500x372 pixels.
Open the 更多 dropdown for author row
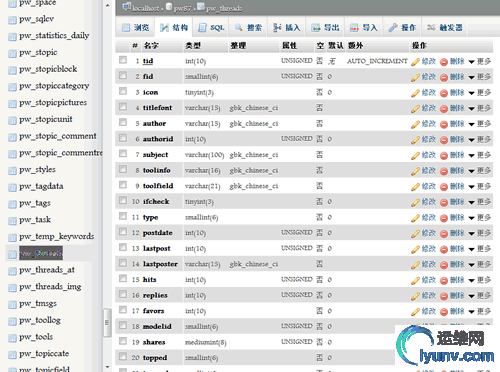[480, 124]
